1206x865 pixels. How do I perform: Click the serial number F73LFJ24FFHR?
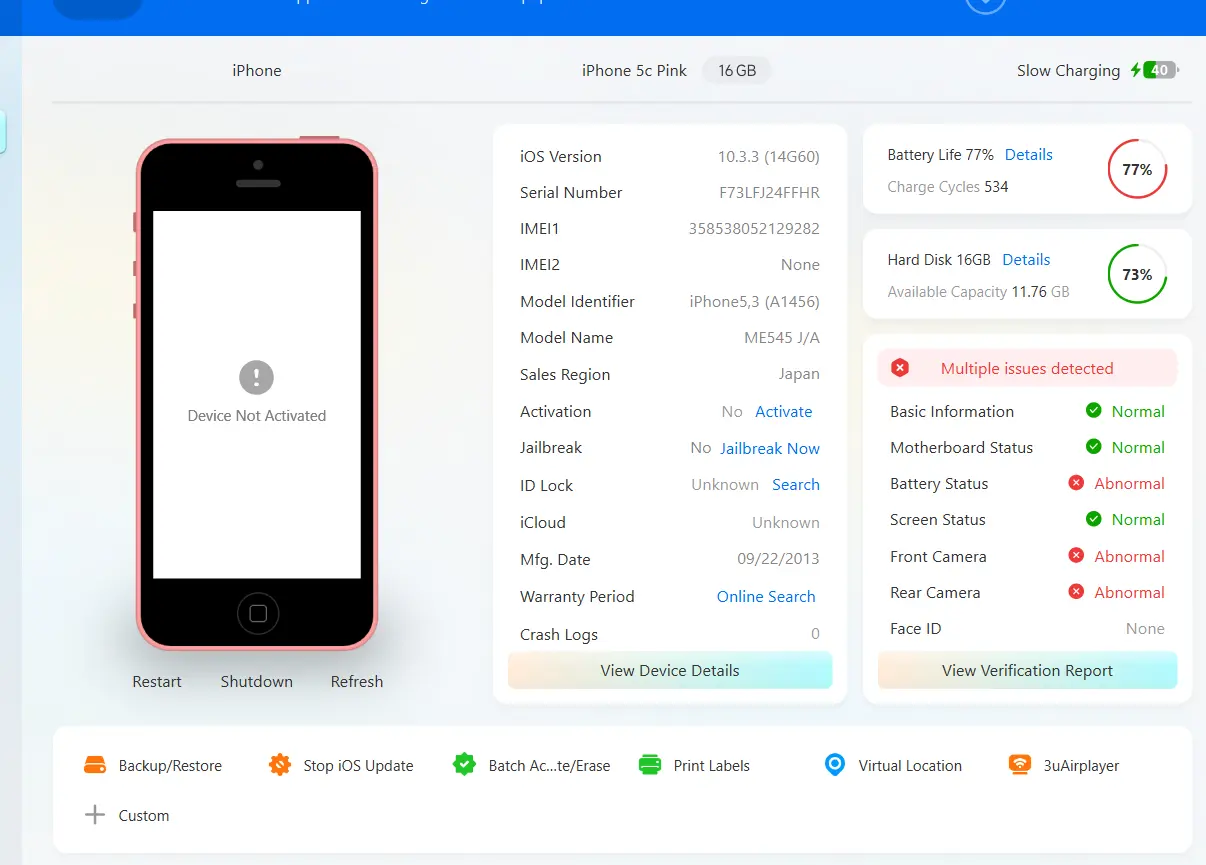coord(769,193)
